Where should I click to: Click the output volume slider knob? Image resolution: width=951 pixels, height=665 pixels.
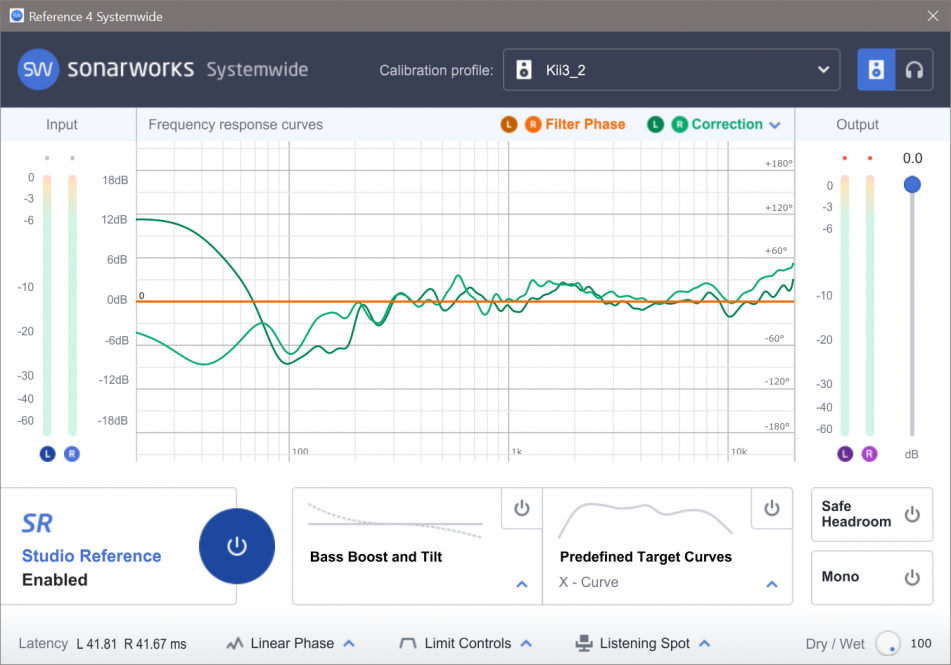click(x=911, y=184)
